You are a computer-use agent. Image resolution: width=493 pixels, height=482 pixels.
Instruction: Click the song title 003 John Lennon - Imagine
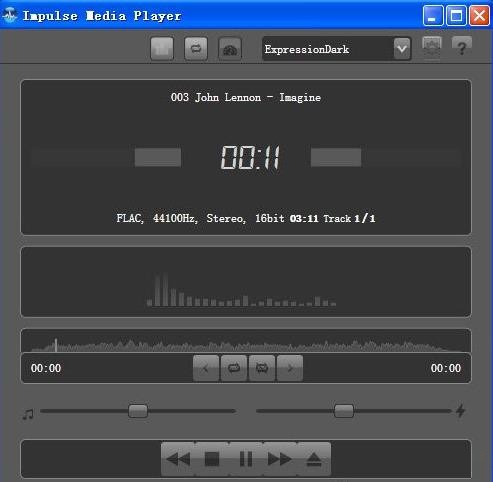pyautogui.click(x=246, y=98)
